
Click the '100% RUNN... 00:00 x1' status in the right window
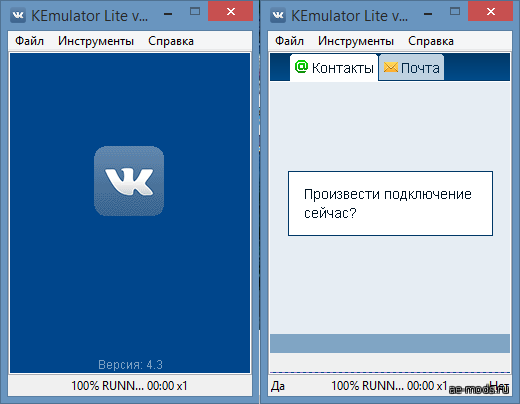click(389, 386)
